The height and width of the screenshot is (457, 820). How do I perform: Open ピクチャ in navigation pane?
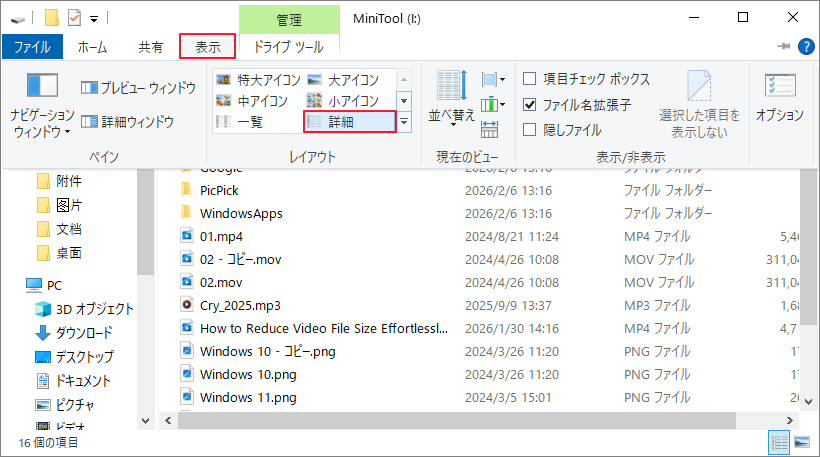[65, 405]
